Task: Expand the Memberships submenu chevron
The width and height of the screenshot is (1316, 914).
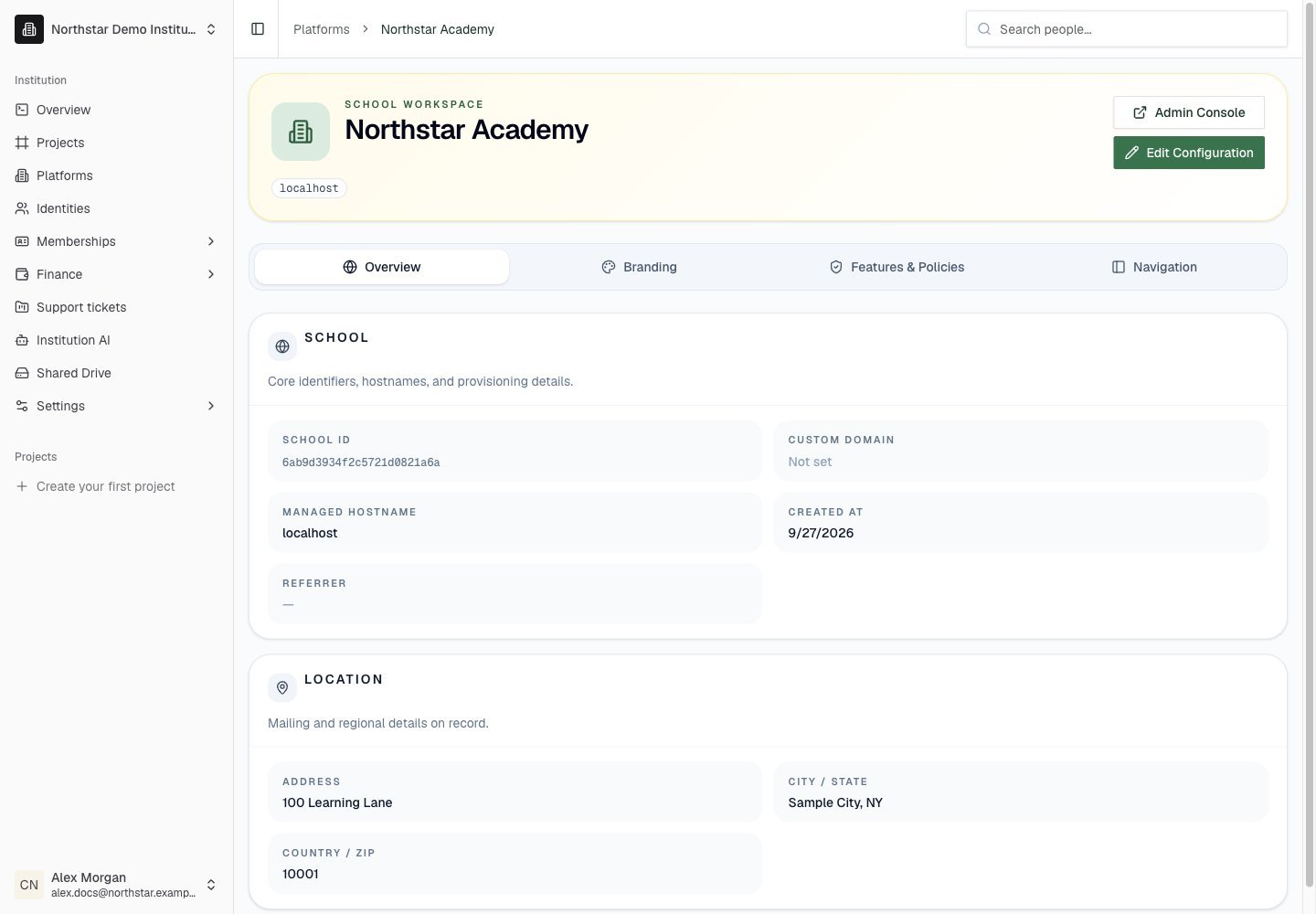Action: click(211, 241)
